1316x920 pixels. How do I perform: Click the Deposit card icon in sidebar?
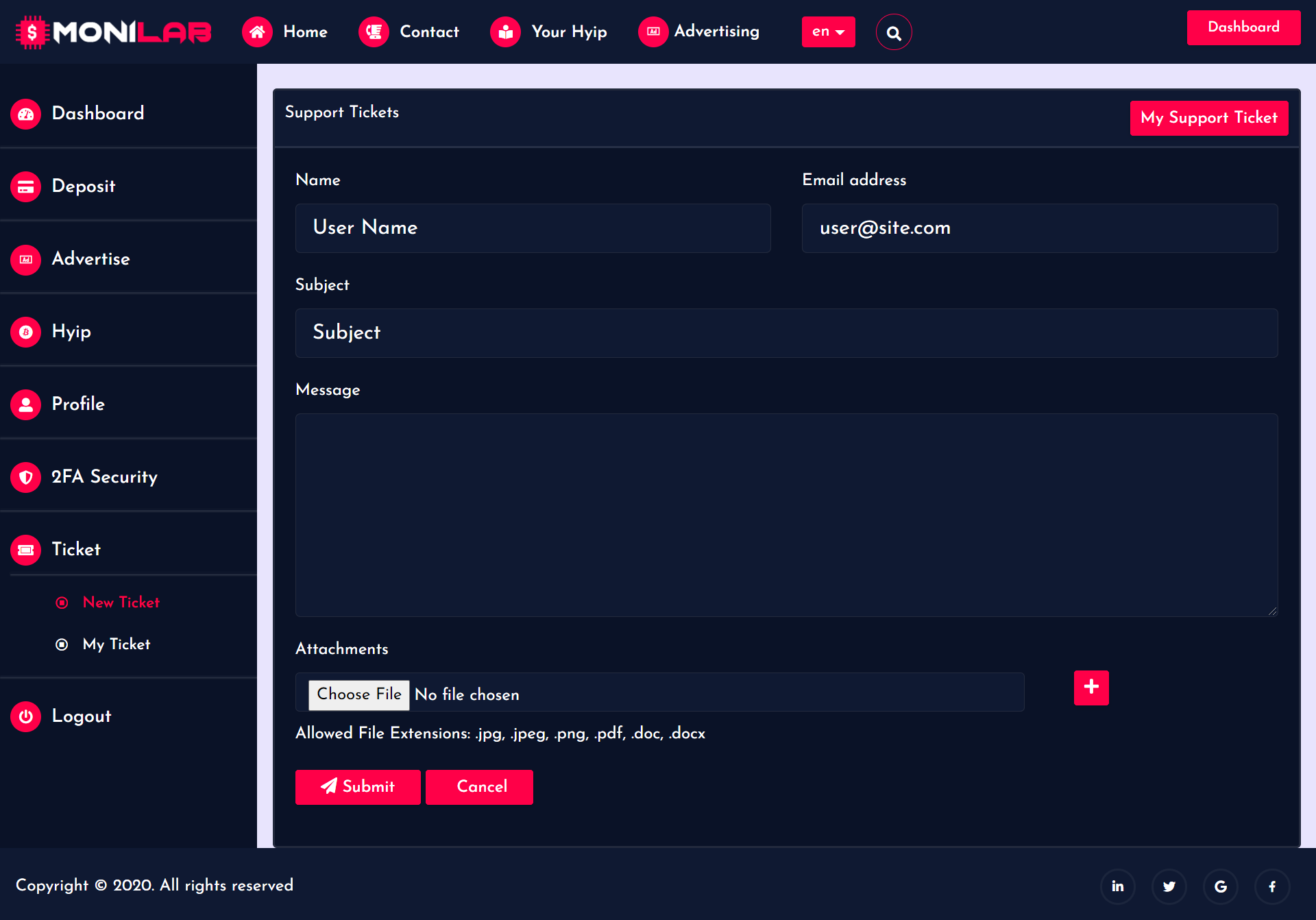point(26,186)
